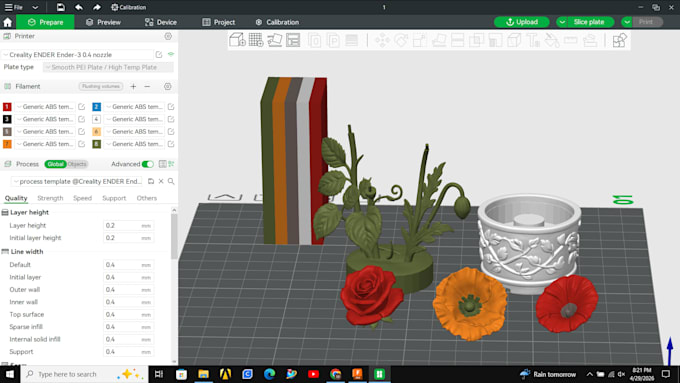Open the Print button dropdown arrow
The height and width of the screenshot is (383, 680).
pyautogui.click(x=627, y=22)
